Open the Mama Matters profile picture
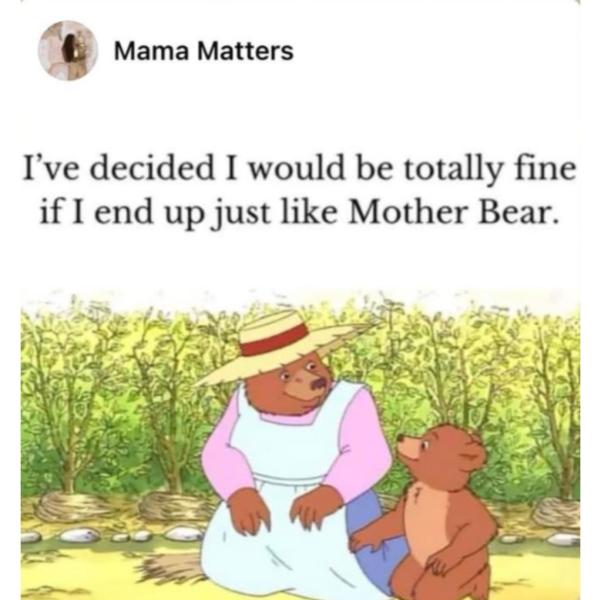The image size is (601, 600). [68, 51]
